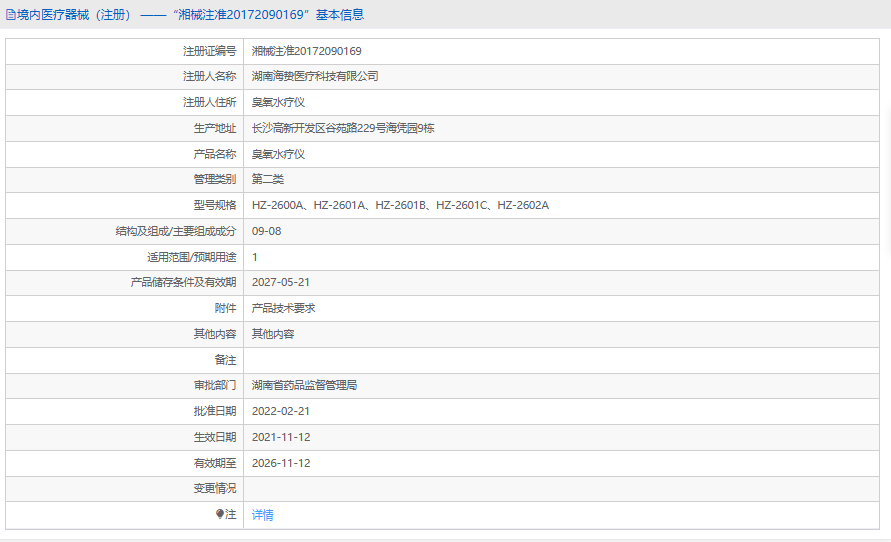The width and height of the screenshot is (891, 542).
Task: Click the document icon in the header
Action: pos(11,15)
